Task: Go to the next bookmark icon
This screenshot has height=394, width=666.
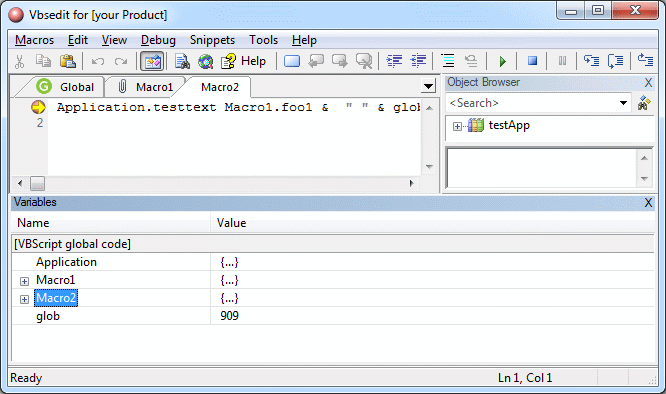Action: [339, 61]
